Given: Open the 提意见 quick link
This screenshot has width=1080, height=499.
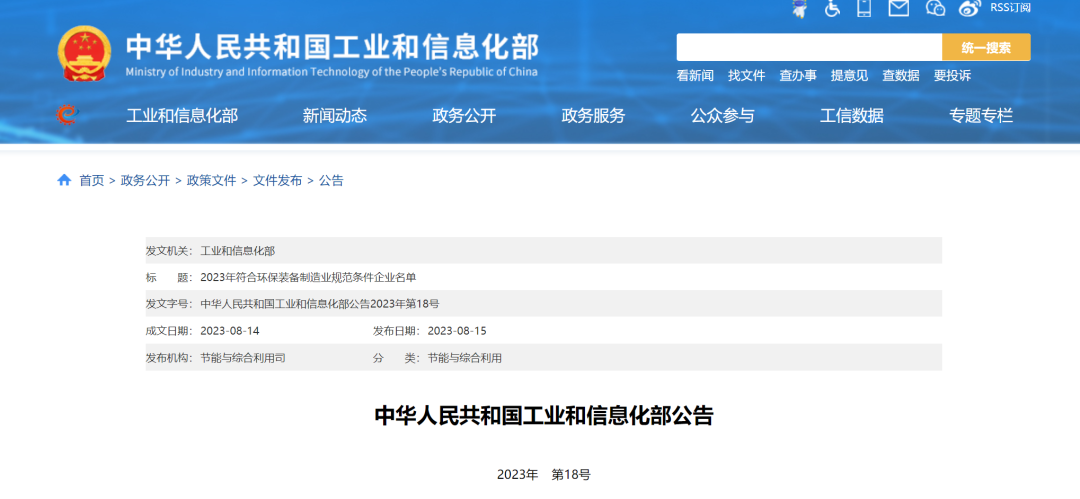Looking at the screenshot, I should (x=849, y=76).
